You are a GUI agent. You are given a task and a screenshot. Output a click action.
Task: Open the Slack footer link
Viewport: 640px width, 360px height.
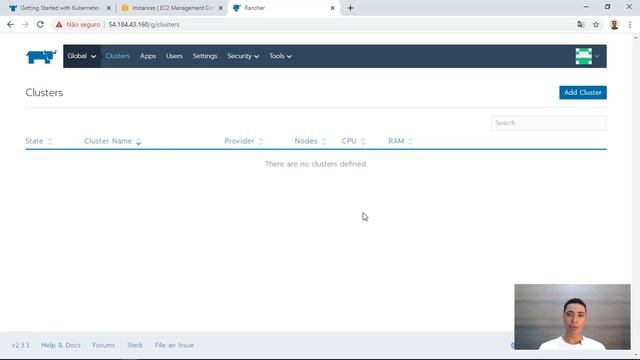pyautogui.click(x=135, y=345)
